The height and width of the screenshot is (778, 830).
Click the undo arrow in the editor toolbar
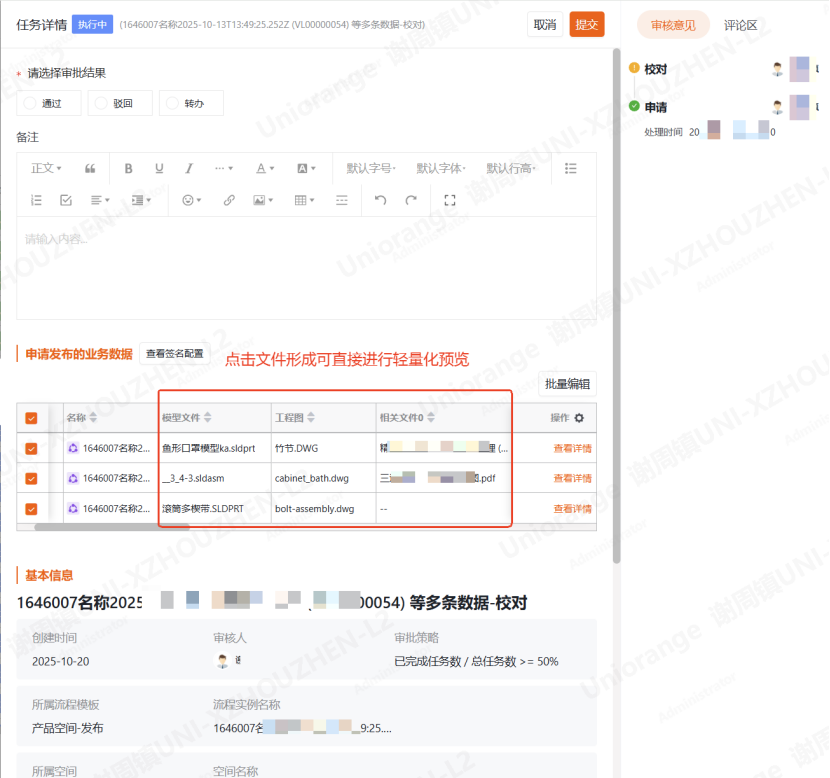pos(380,200)
